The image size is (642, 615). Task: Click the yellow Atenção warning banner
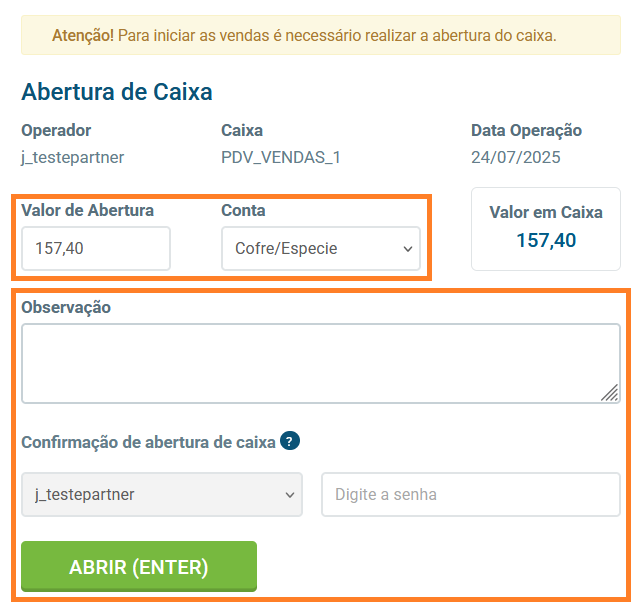(x=320, y=35)
